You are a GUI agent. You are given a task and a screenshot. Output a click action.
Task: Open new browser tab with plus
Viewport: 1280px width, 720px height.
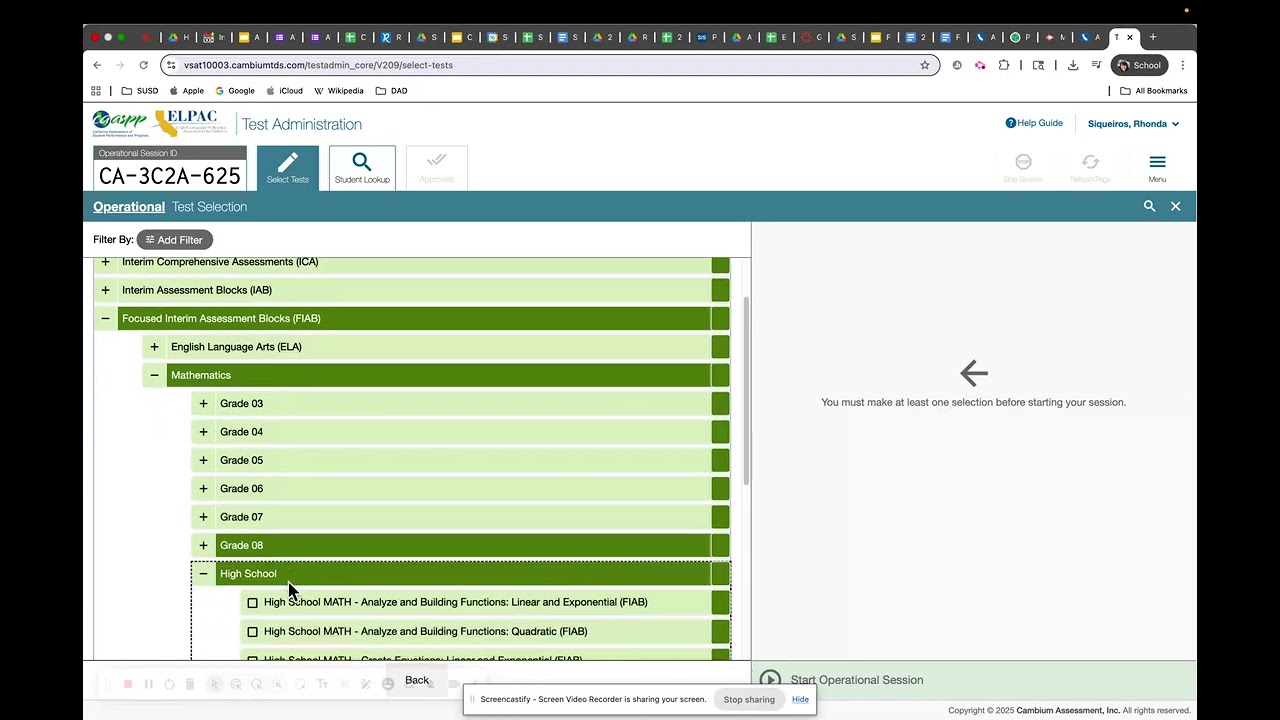click(x=1153, y=37)
